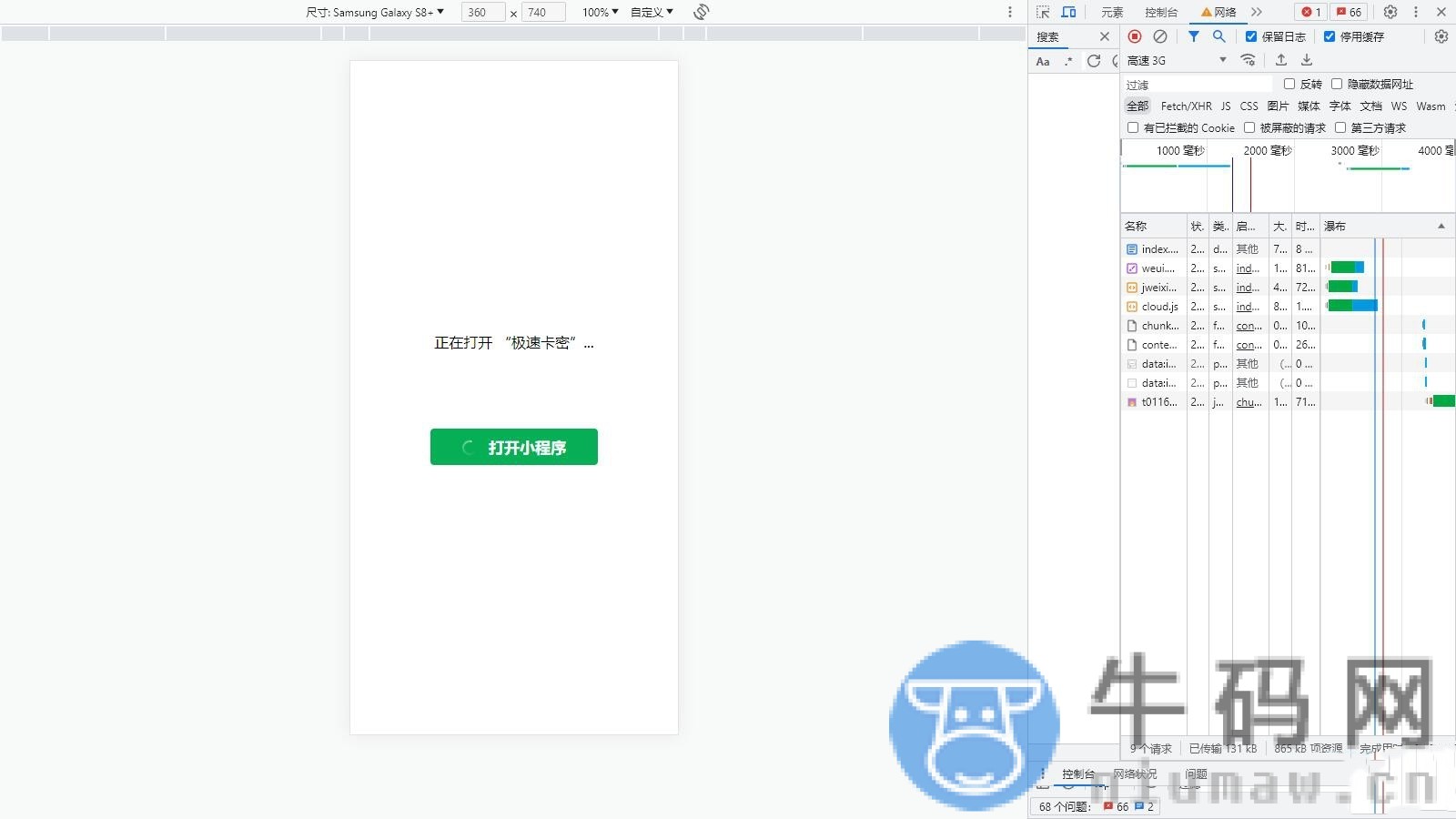Import HAR file with upload icon
Screen dimensions: 1456x819
pos(1281,60)
